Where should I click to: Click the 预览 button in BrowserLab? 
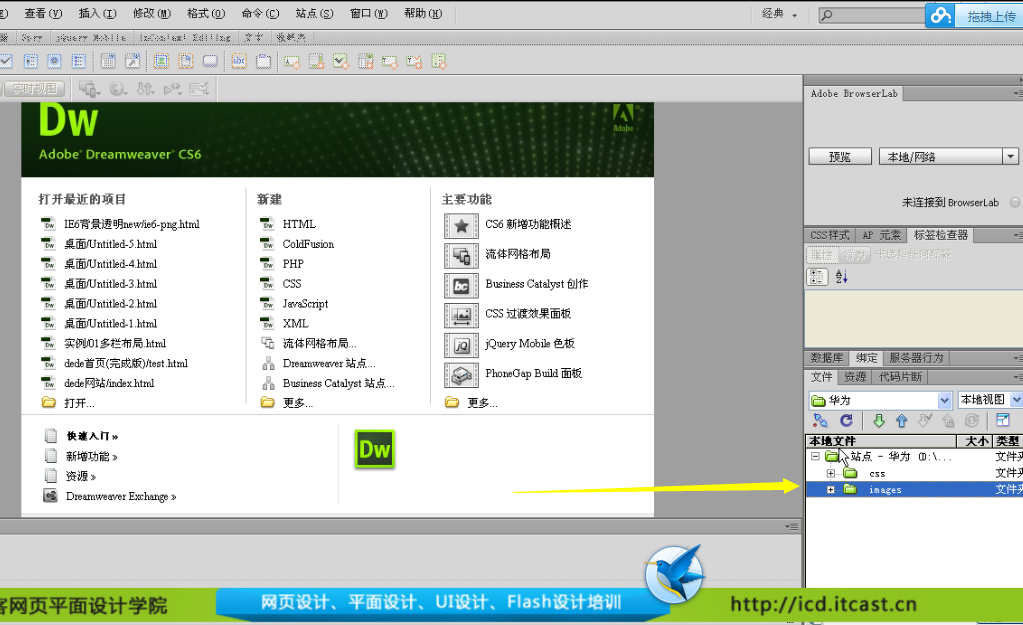pyautogui.click(x=840, y=157)
